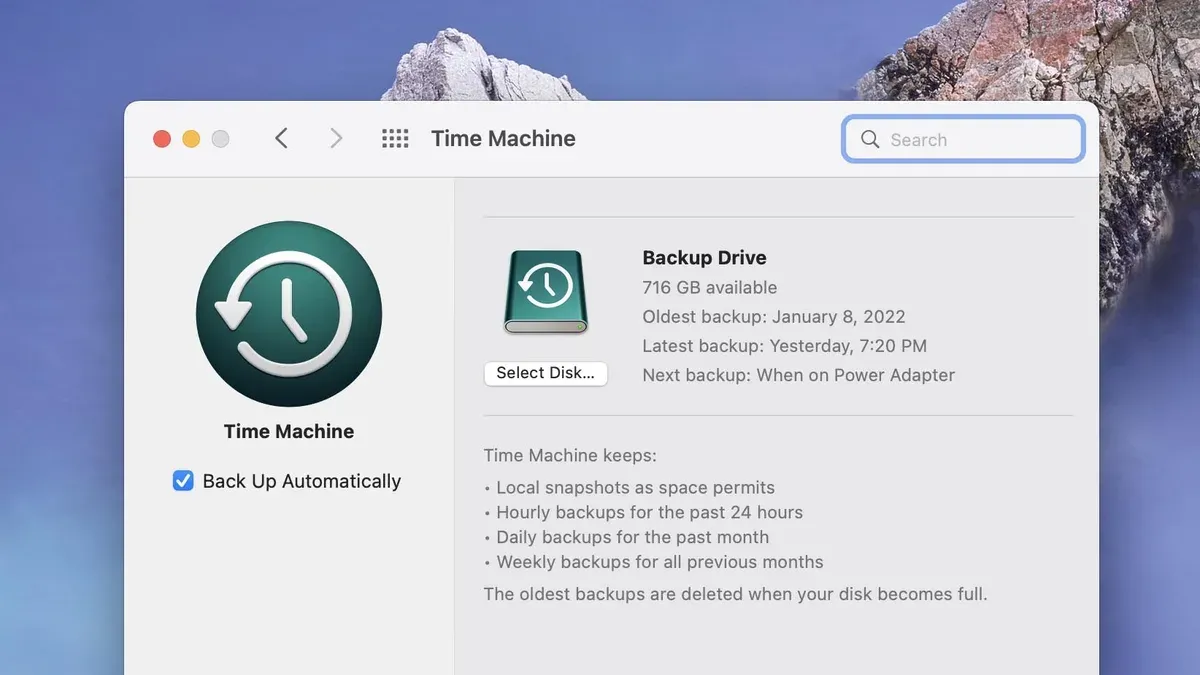Close the Time Machine window
Screen dimensions: 1200x675
pos(162,139)
